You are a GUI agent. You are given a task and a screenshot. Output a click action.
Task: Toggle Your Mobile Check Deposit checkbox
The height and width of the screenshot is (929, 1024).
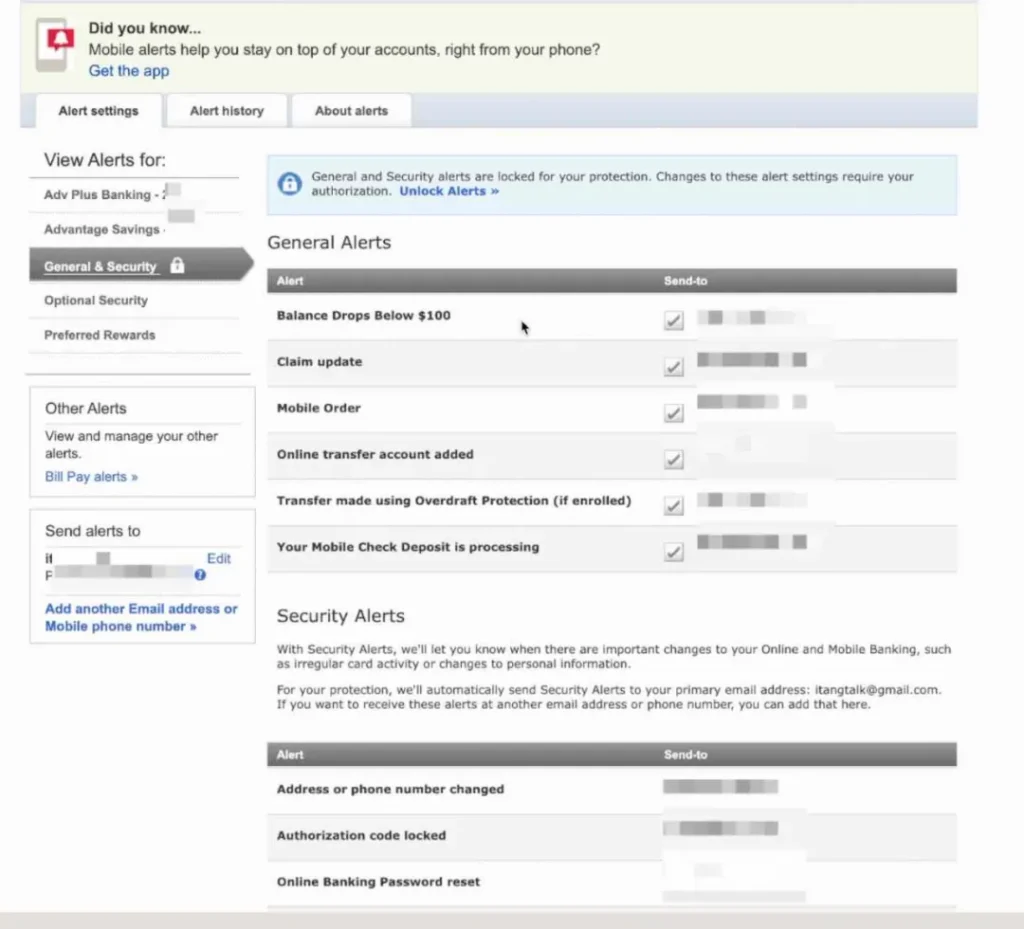(x=674, y=552)
